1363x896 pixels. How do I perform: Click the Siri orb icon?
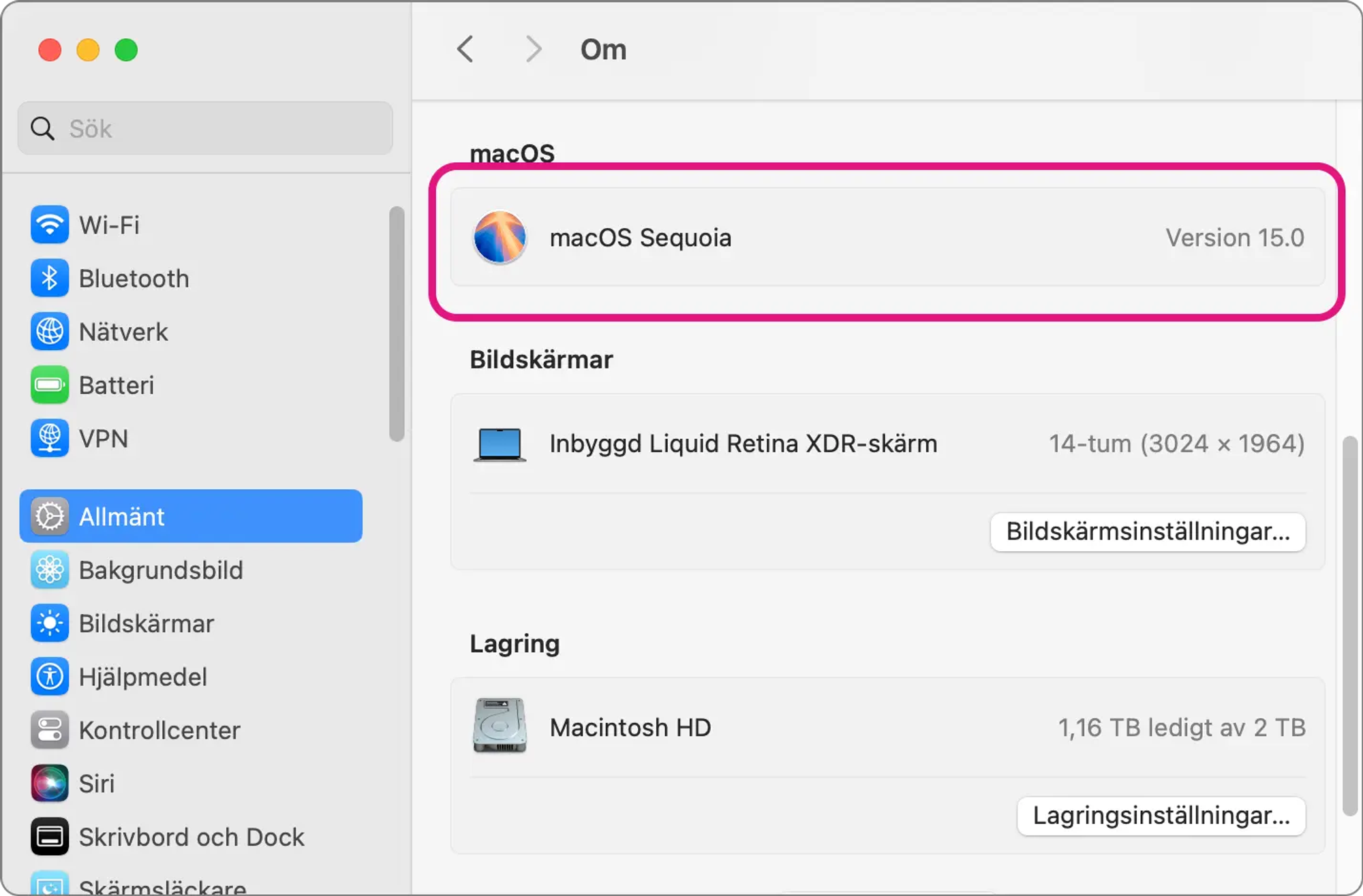pyautogui.click(x=50, y=783)
